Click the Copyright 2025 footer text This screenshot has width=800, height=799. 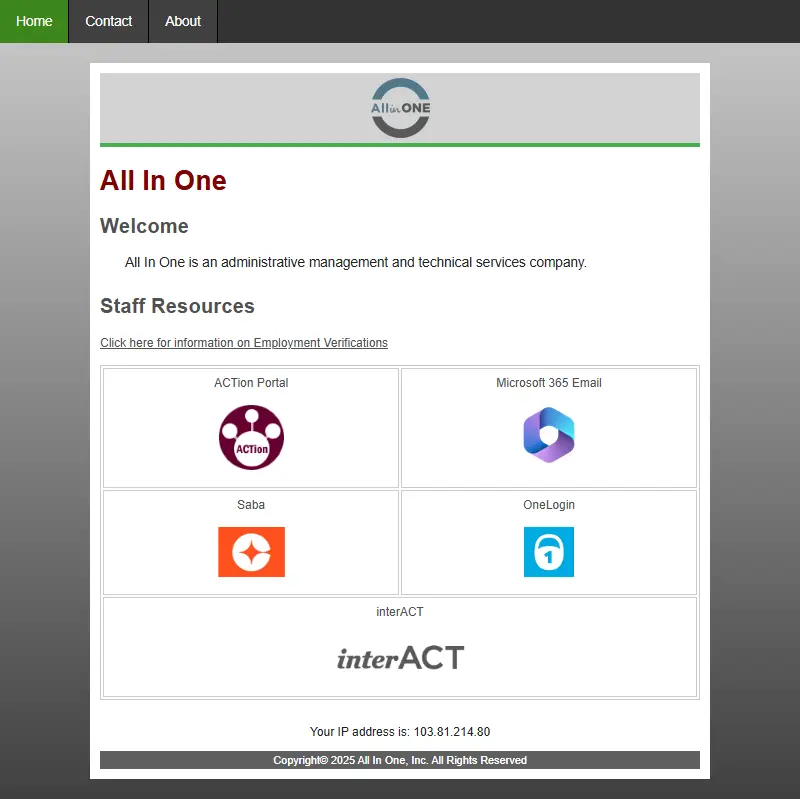tap(400, 760)
